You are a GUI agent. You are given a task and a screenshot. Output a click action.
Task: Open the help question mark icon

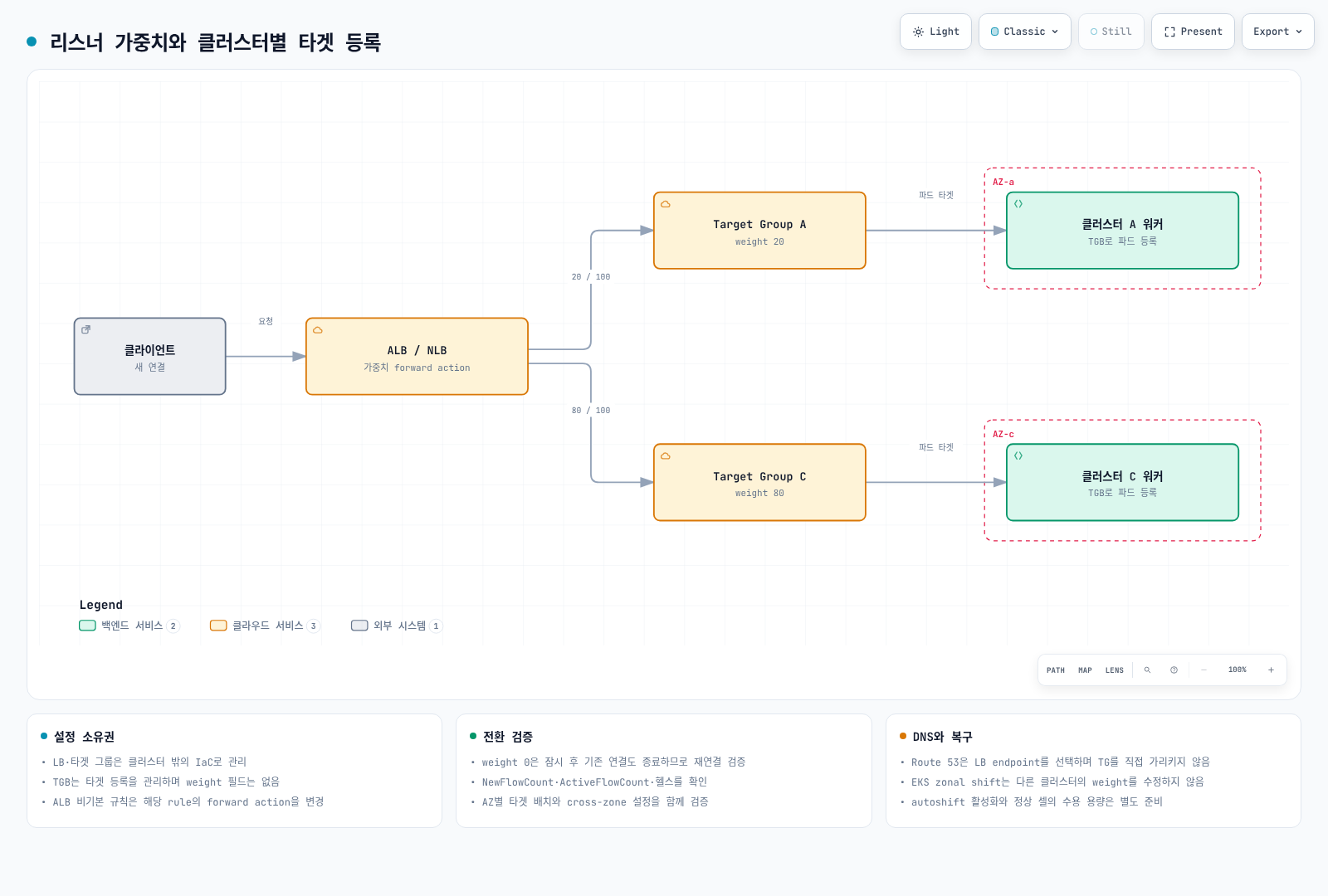click(x=1174, y=670)
